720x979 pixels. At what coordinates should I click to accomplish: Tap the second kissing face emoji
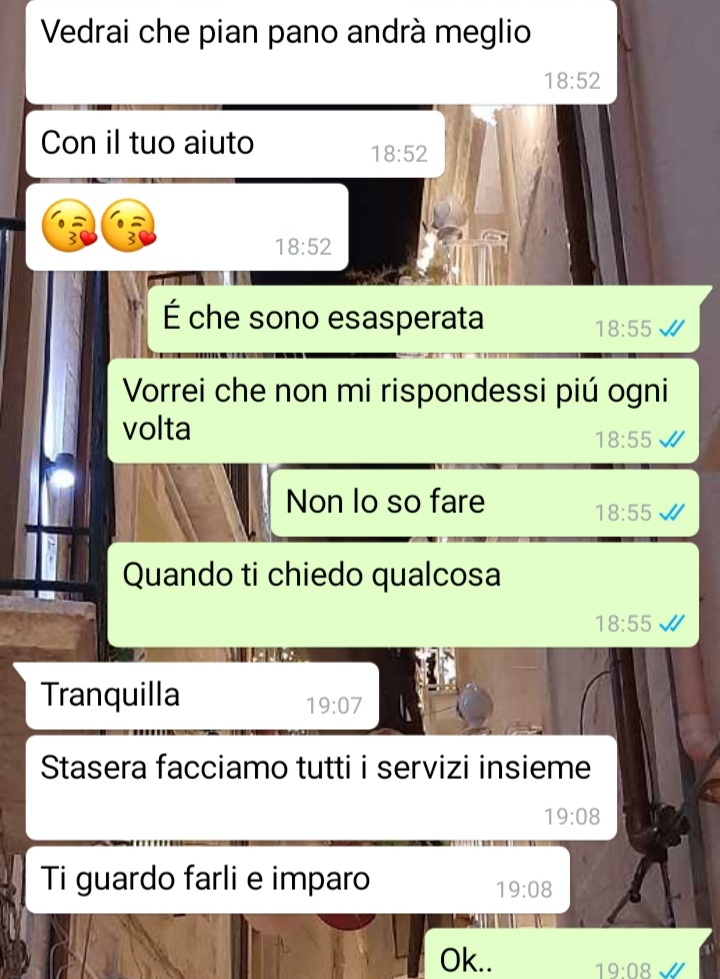[128, 225]
